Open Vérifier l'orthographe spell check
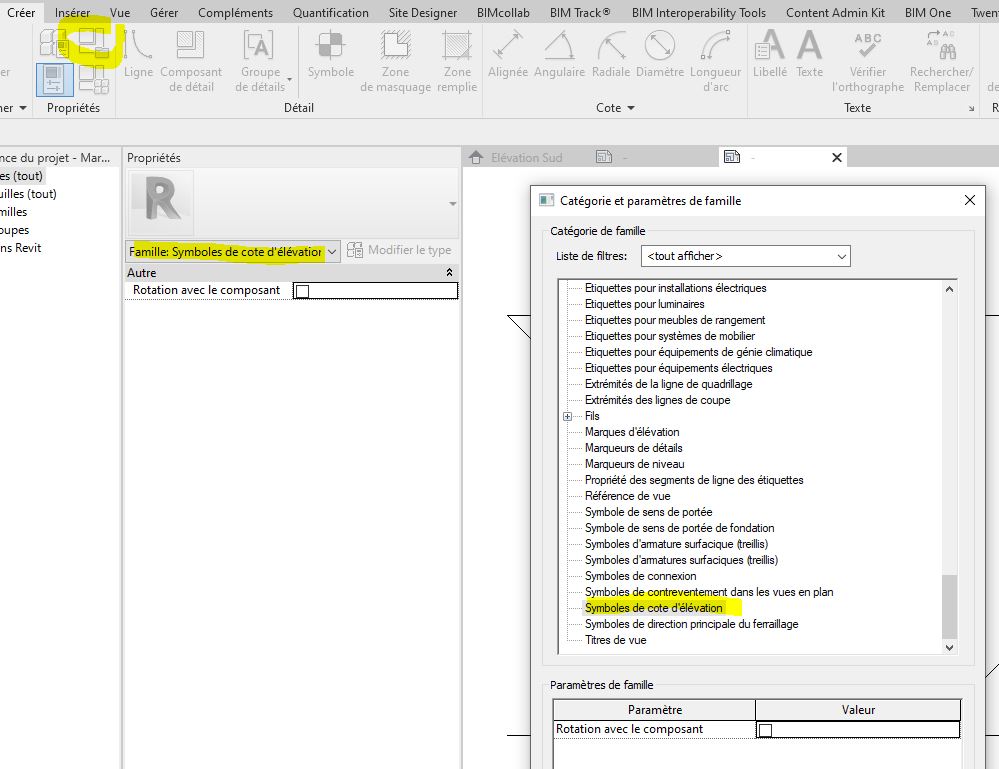 point(867,56)
